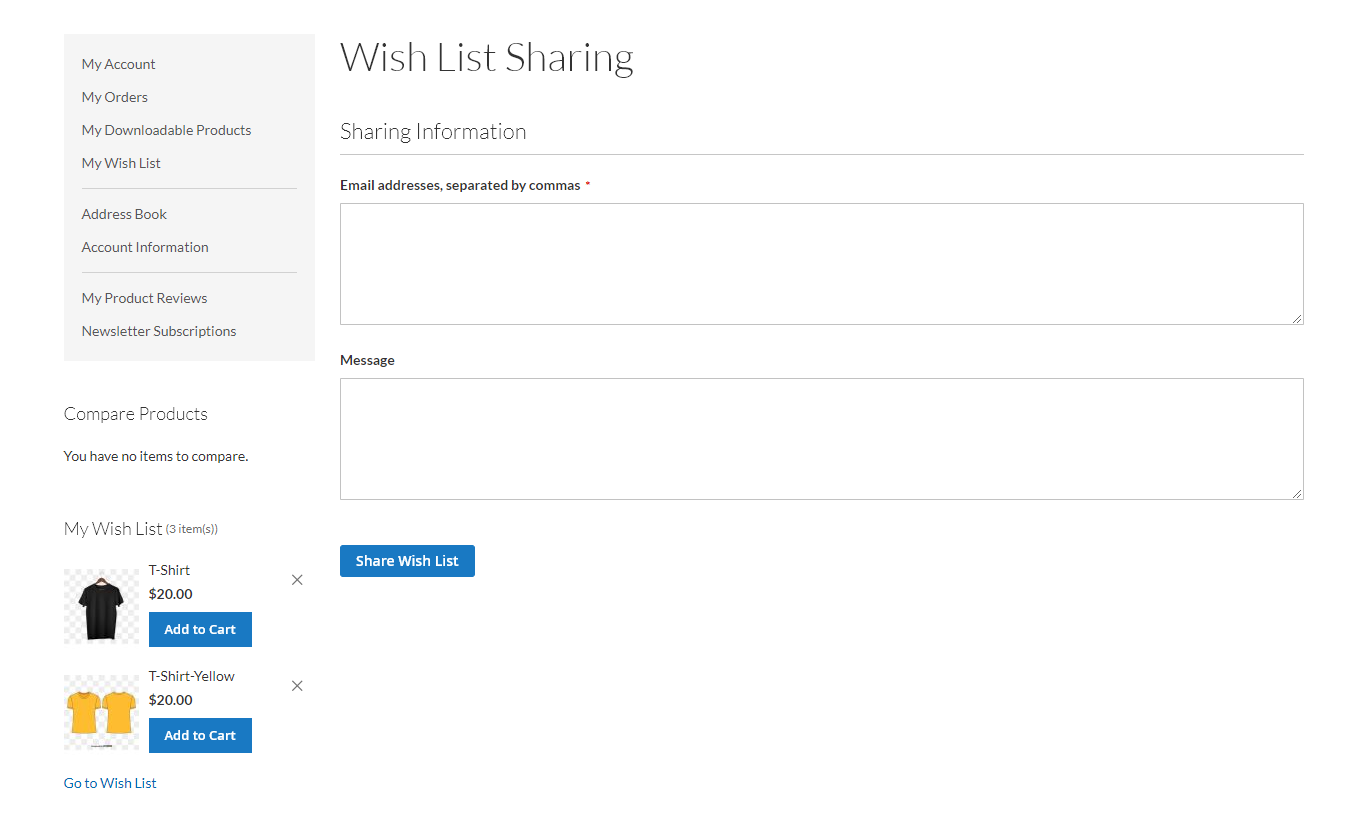The height and width of the screenshot is (814, 1367).
Task: Click inside the Message text area
Action: [x=820, y=438]
